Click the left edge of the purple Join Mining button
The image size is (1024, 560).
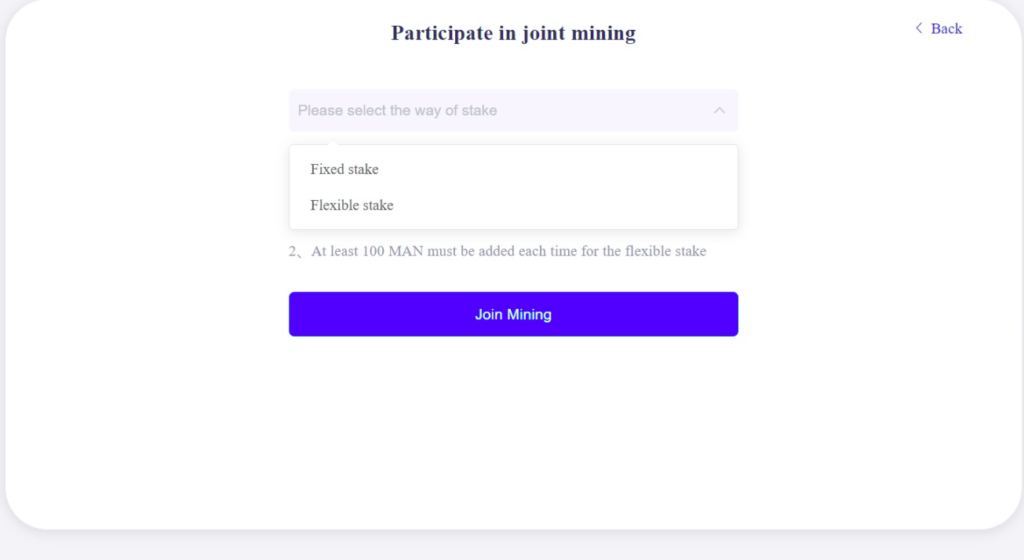click(297, 314)
